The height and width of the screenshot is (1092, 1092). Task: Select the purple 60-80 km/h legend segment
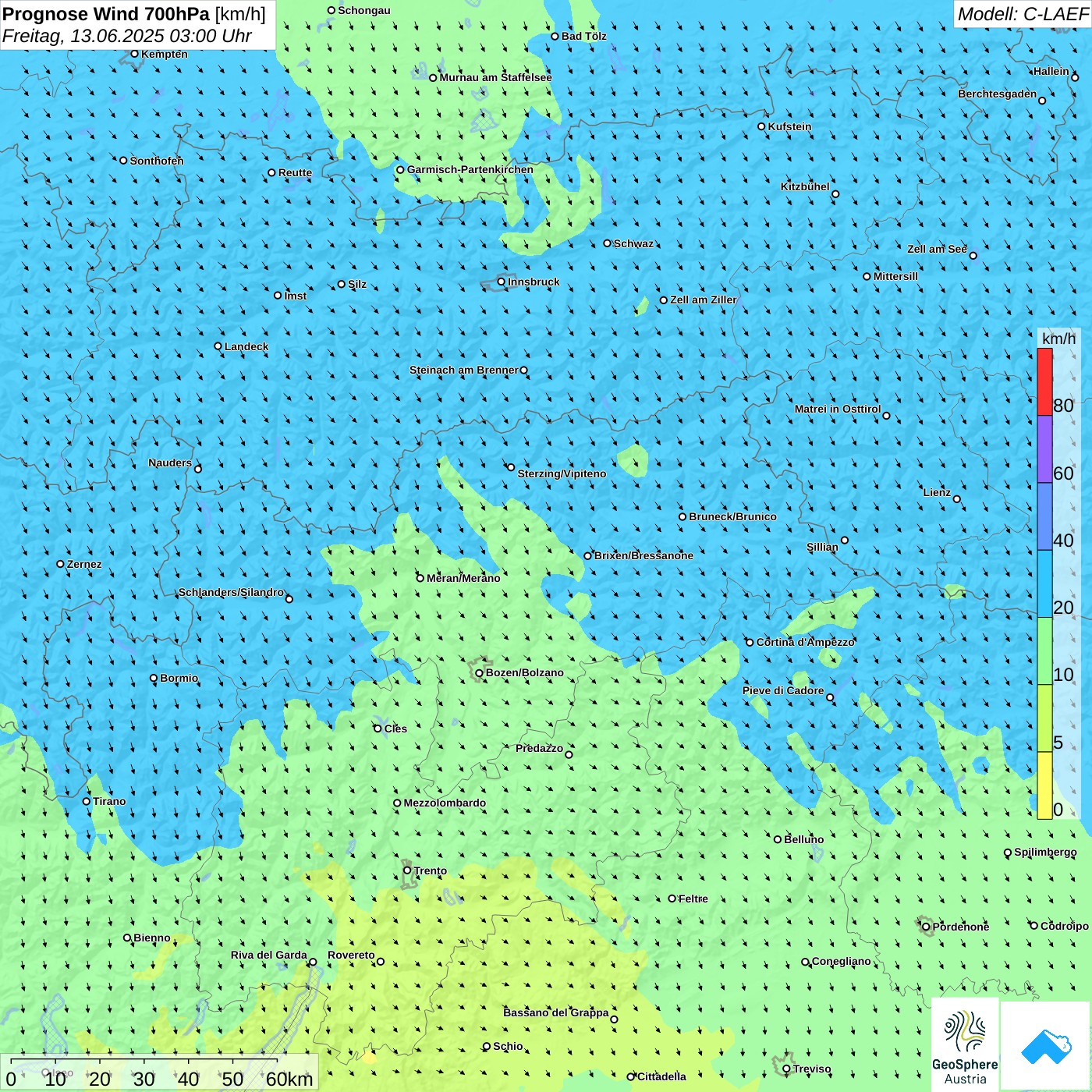click(1044, 449)
